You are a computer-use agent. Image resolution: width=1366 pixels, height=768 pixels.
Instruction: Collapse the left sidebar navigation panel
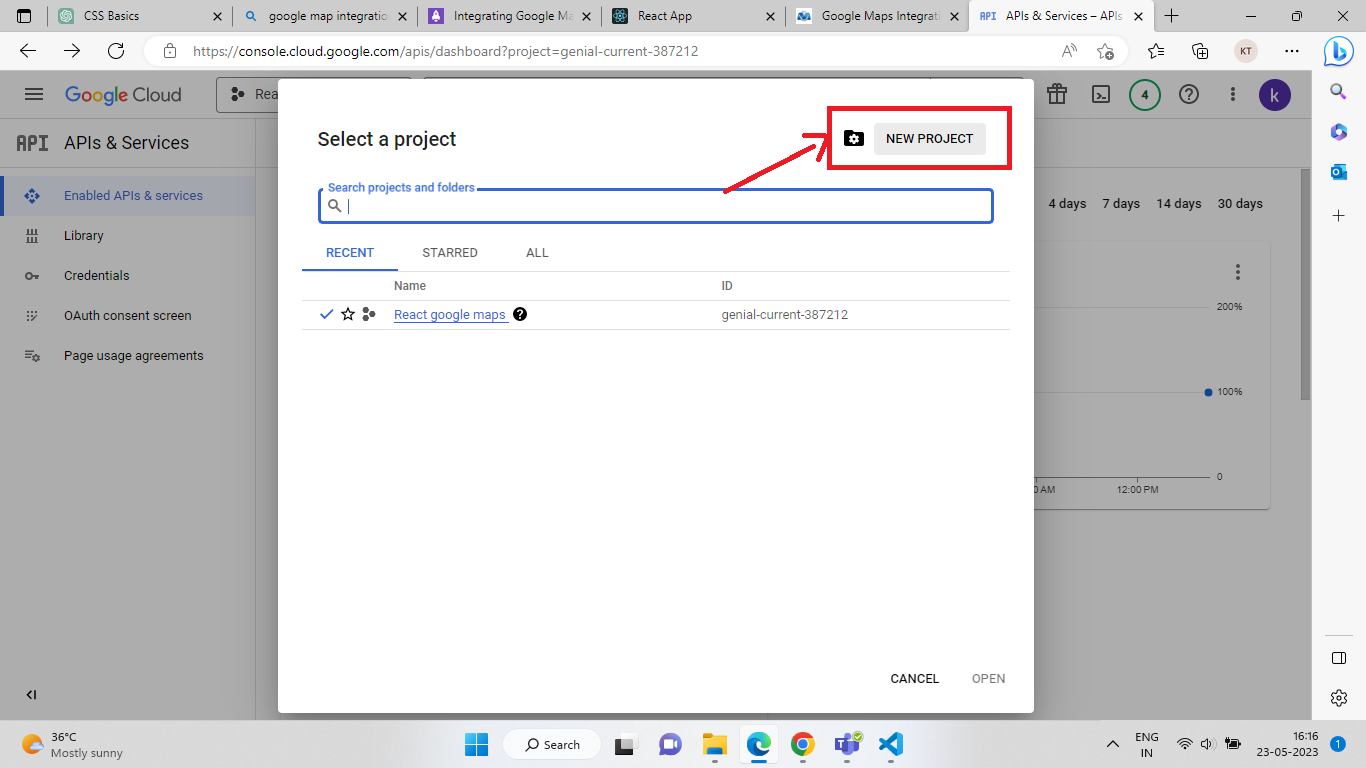pos(31,695)
